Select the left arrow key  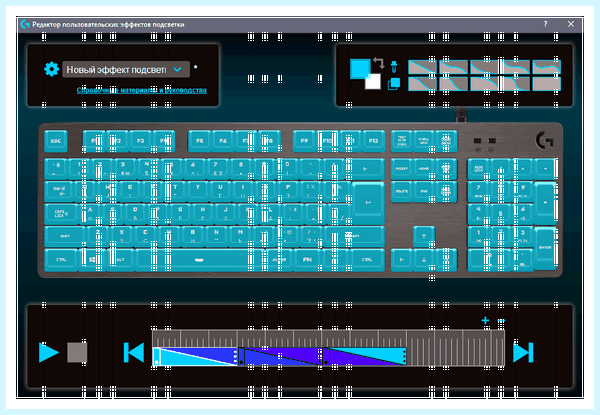402,260
